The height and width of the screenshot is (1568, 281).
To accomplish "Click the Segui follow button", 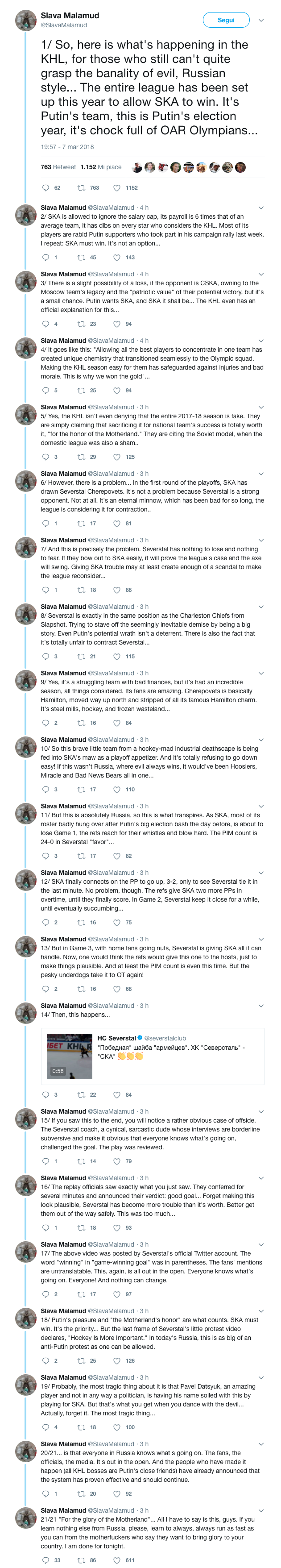I will click(226, 20).
